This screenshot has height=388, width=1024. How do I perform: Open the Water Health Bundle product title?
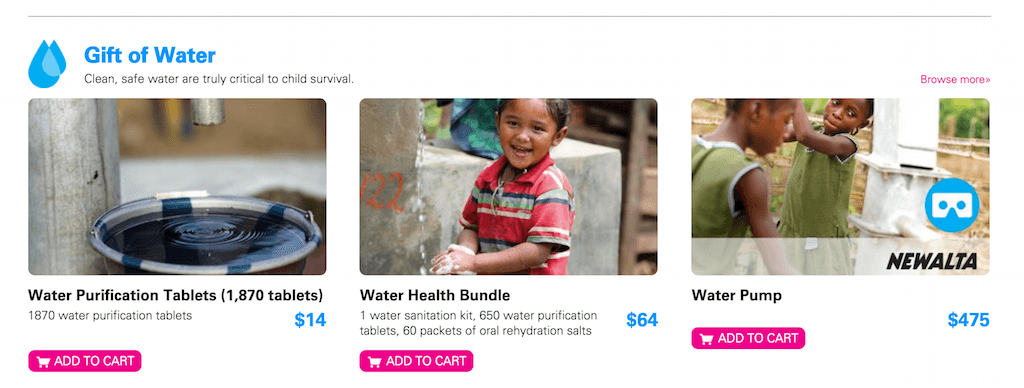(435, 295)
